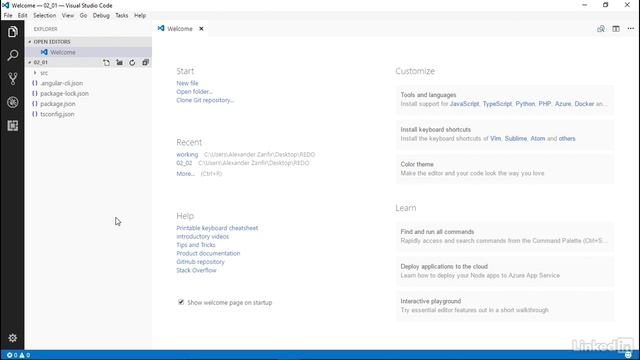Open editor More Actions ellipsis
This screenshot has height=360, width=640.
click(631, 29)
